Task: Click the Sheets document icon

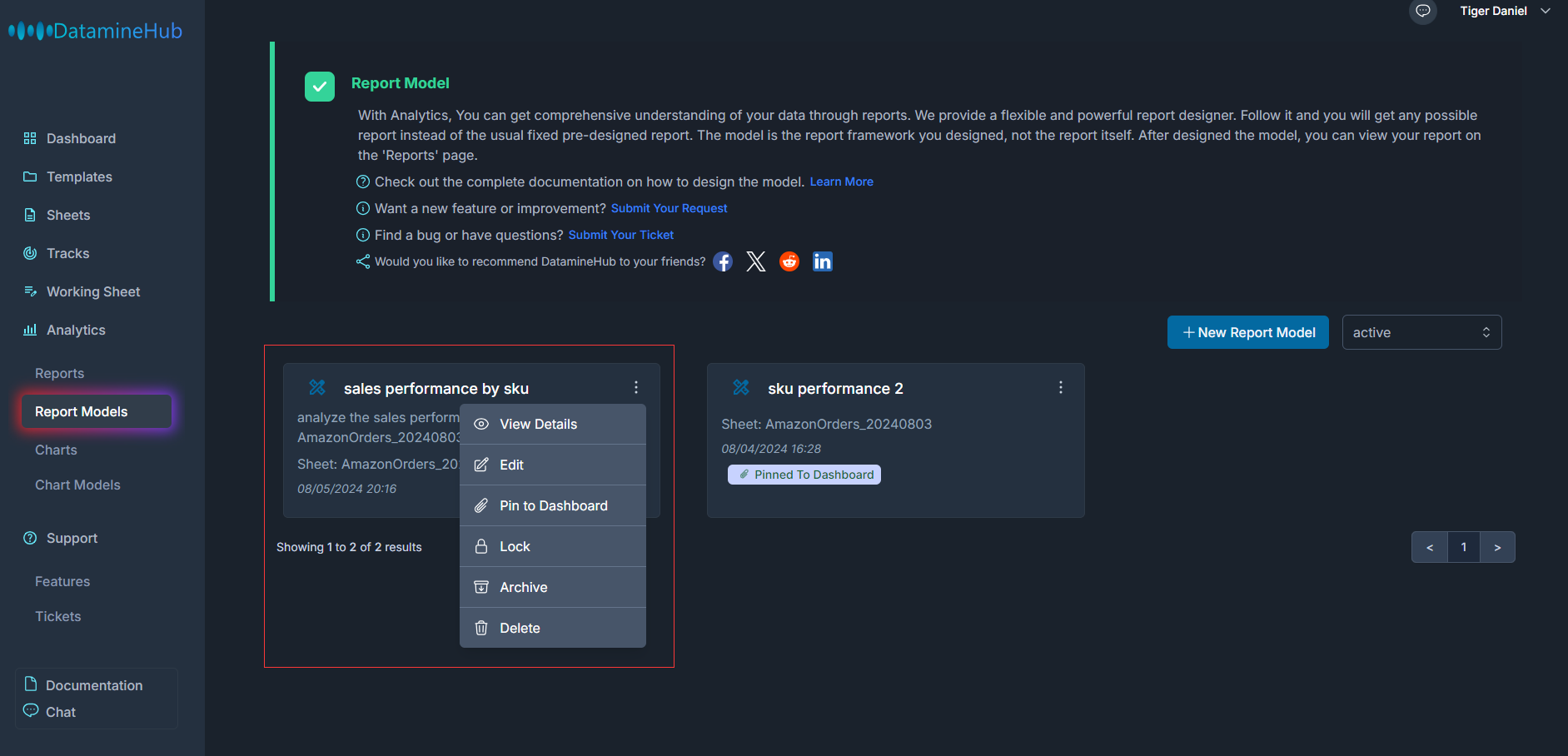Action: coord(30,215)
